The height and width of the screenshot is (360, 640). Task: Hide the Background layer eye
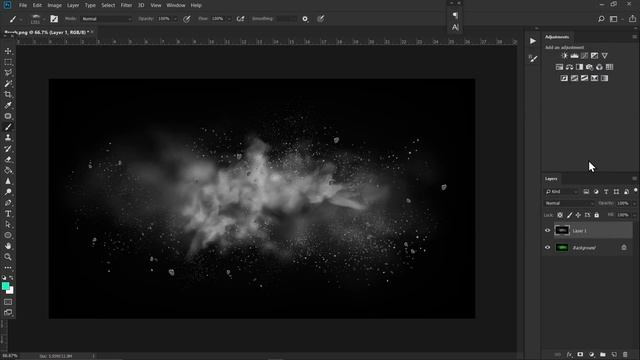(x=547, y=247)
